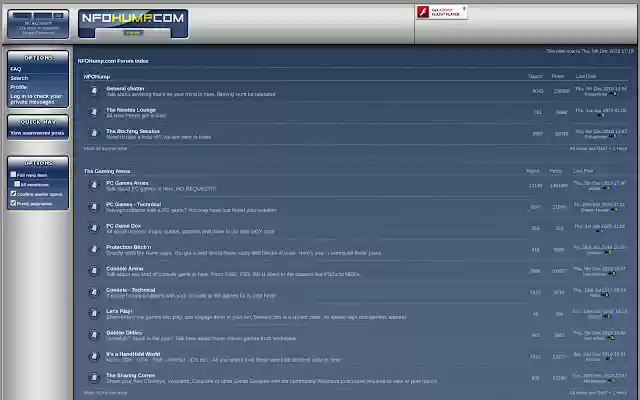Image resolution: width=640 pixels, height=400 pixels.
Task: Open the Protection Bitch'n forum
Action: pos(129,247)
